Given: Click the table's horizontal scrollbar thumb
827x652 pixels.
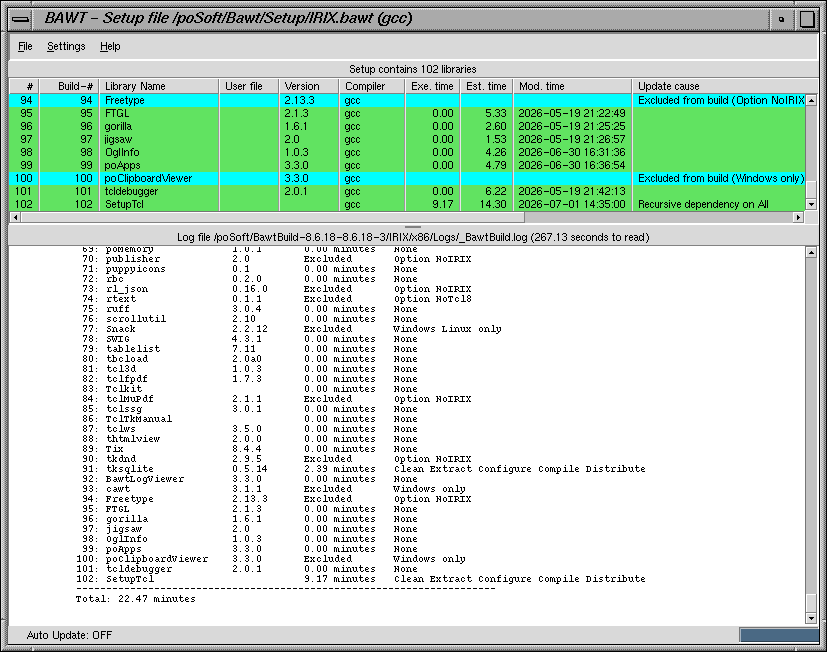Looking at the screenshot, I should coord(273,217).
